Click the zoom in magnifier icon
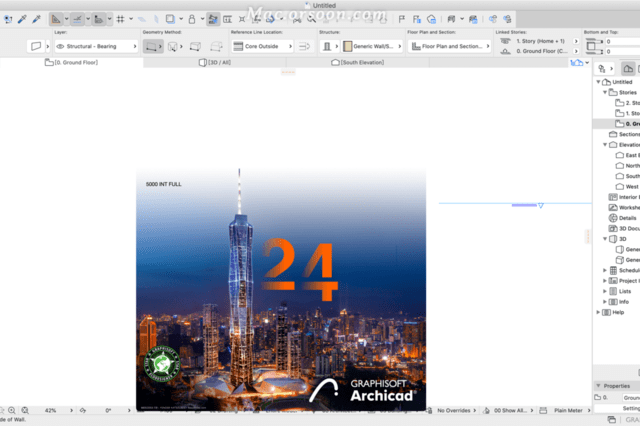Screen dimensions: 640x426 click(12, 410)
